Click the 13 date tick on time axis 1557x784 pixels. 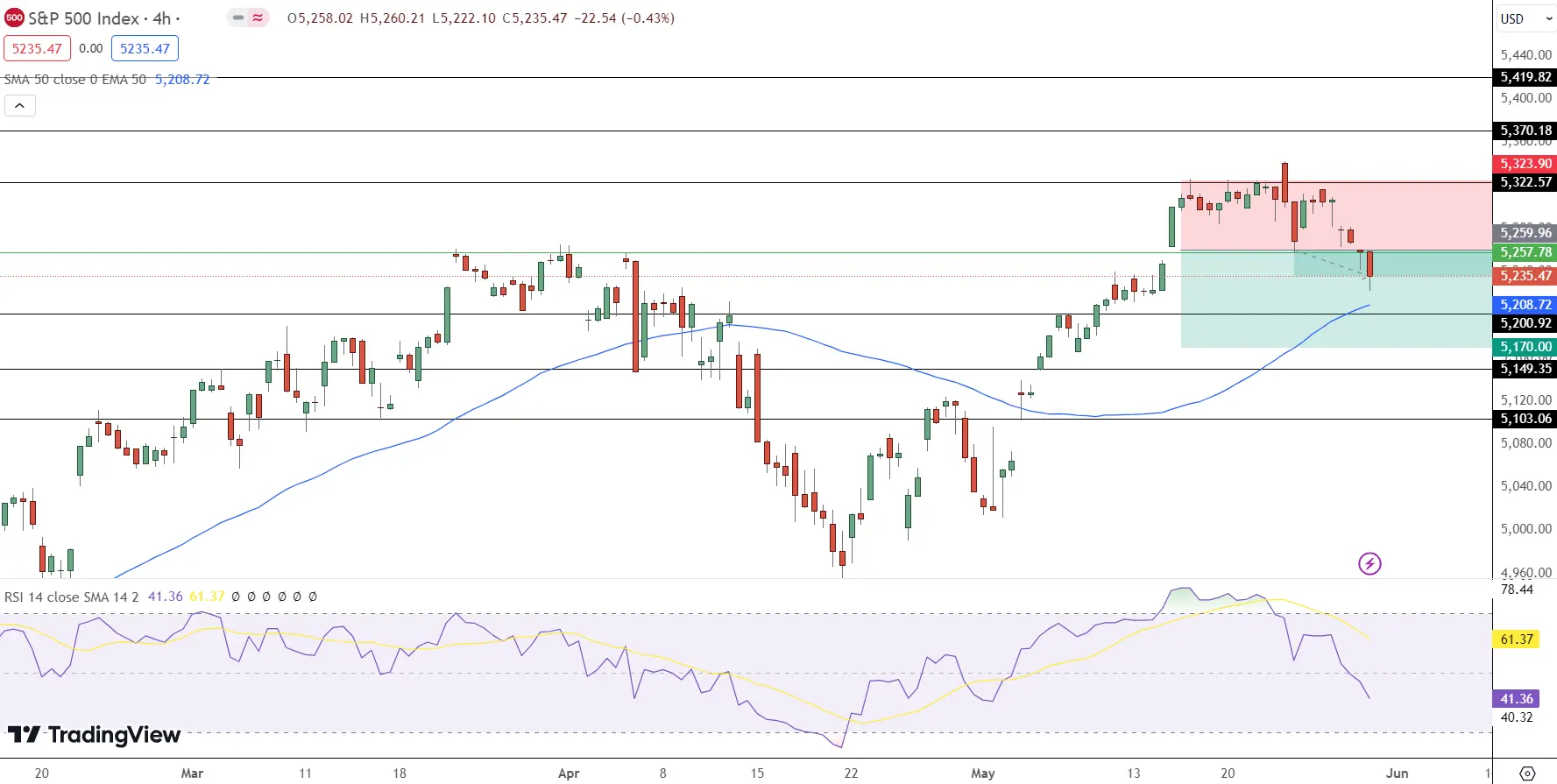tap(1134, 773)
